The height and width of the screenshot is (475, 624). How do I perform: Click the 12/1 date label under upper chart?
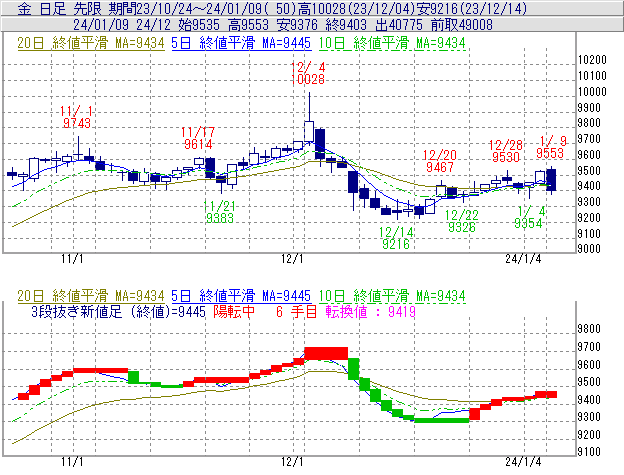pyautogui.click(x=292, y=259)
